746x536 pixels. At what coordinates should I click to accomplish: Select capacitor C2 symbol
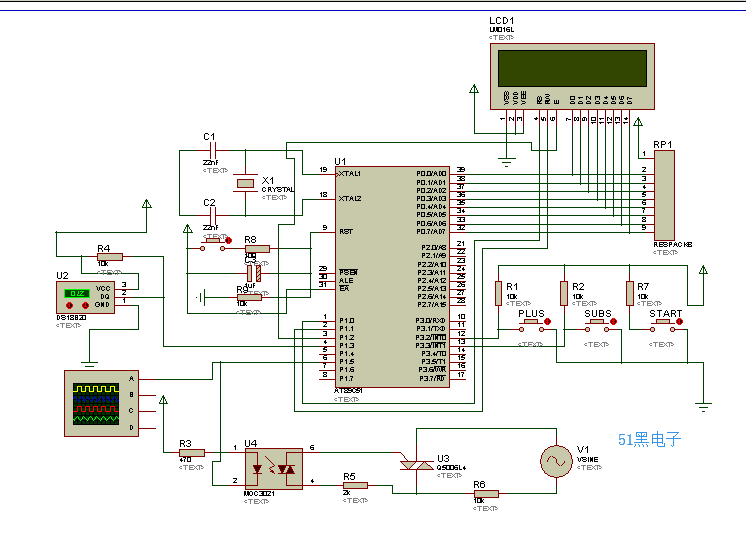tap(213, 215)
